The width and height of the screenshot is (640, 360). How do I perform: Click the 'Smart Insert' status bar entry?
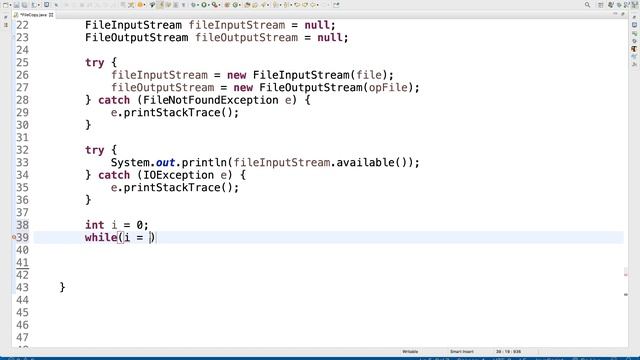tap(462, 351)
